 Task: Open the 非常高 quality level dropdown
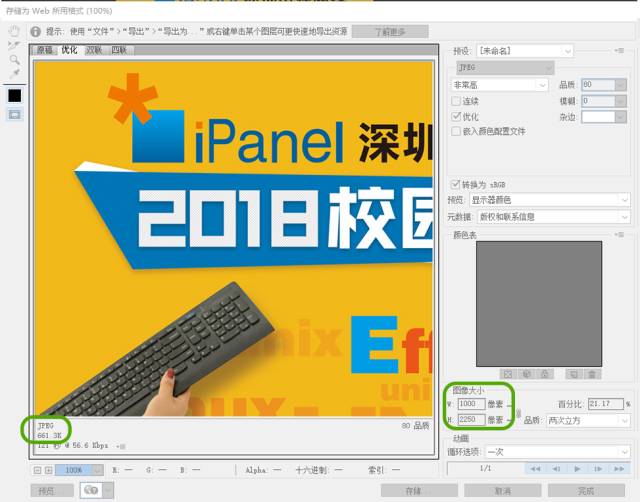click(499, 85)
